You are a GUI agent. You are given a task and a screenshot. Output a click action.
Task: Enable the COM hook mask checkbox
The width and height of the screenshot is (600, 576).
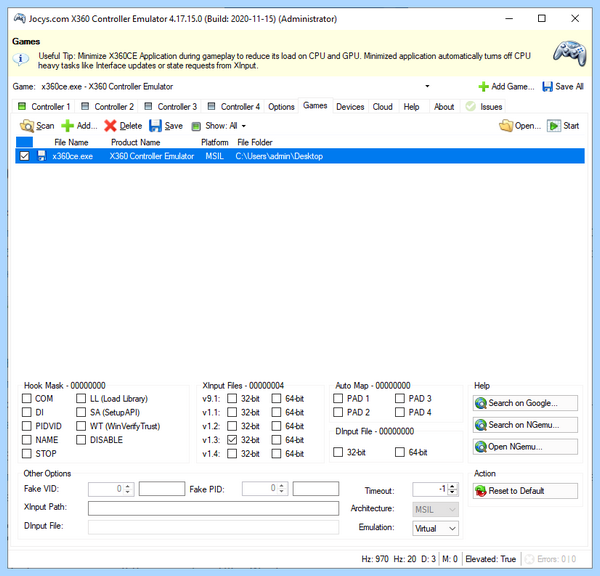pyautogui.click(x=27, y=398)
